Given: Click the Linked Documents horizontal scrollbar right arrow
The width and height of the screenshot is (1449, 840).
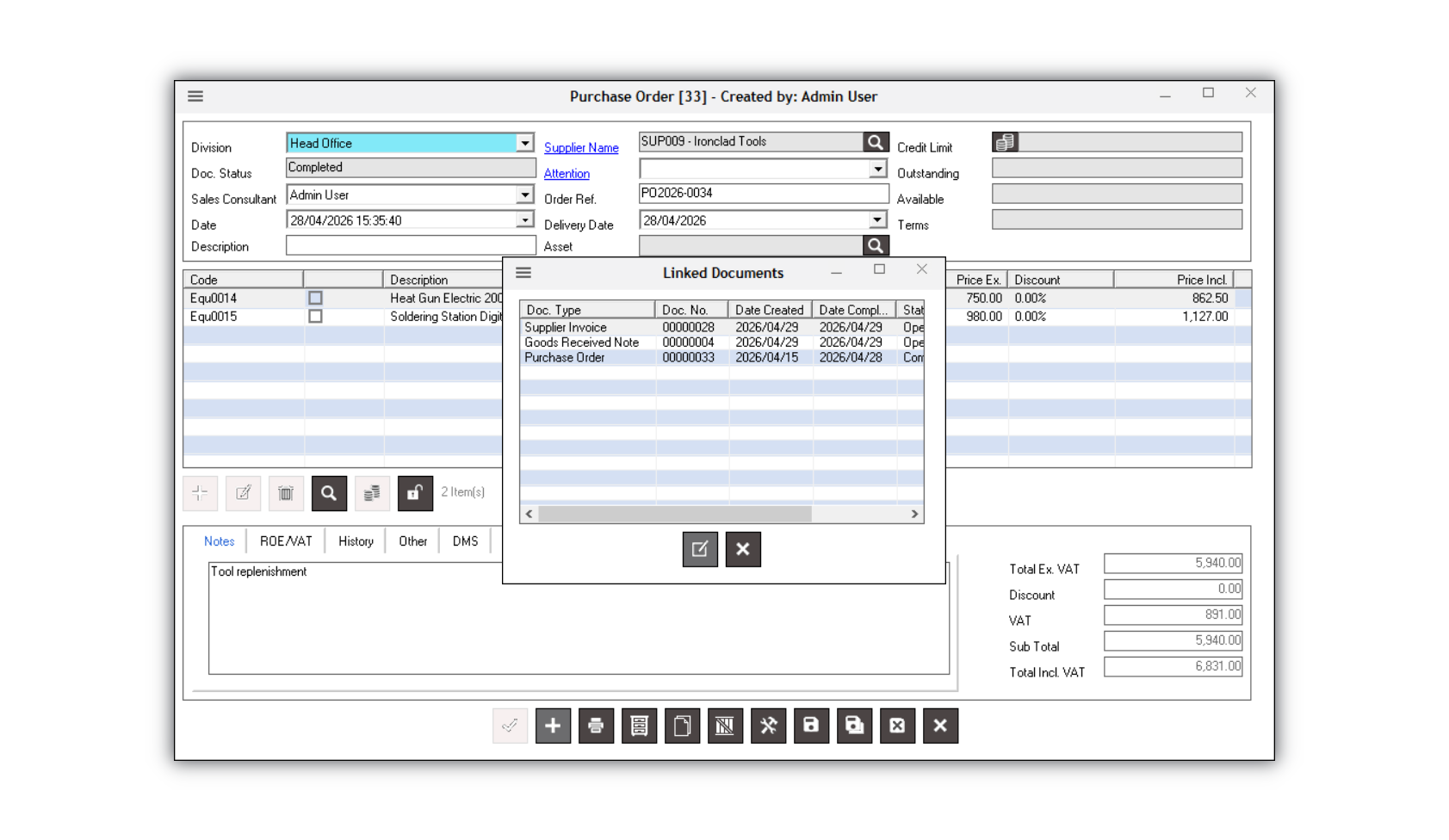Looking at the screenshot, I should point(914,514).
